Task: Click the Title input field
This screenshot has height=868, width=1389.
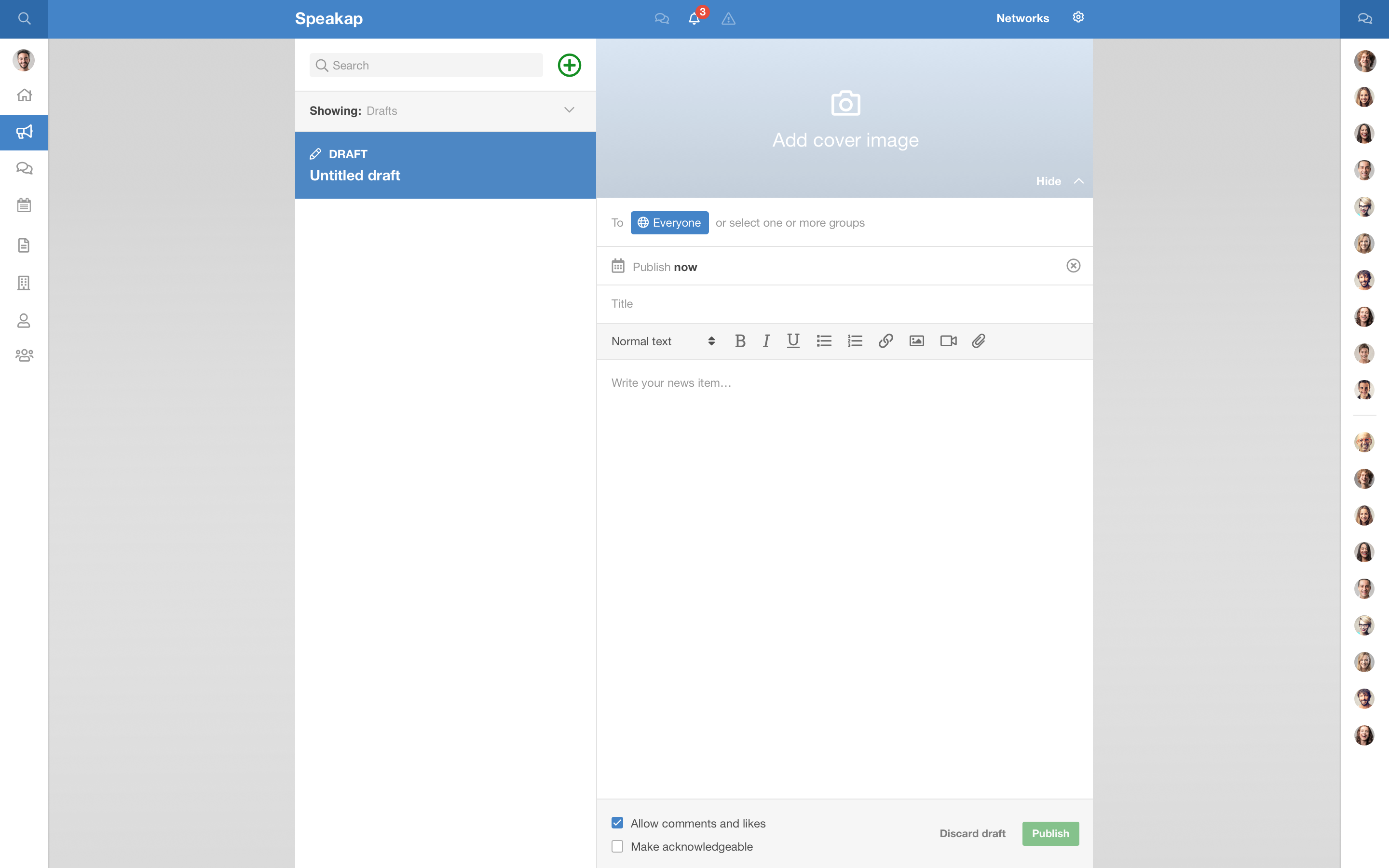Action: point(844,304)
